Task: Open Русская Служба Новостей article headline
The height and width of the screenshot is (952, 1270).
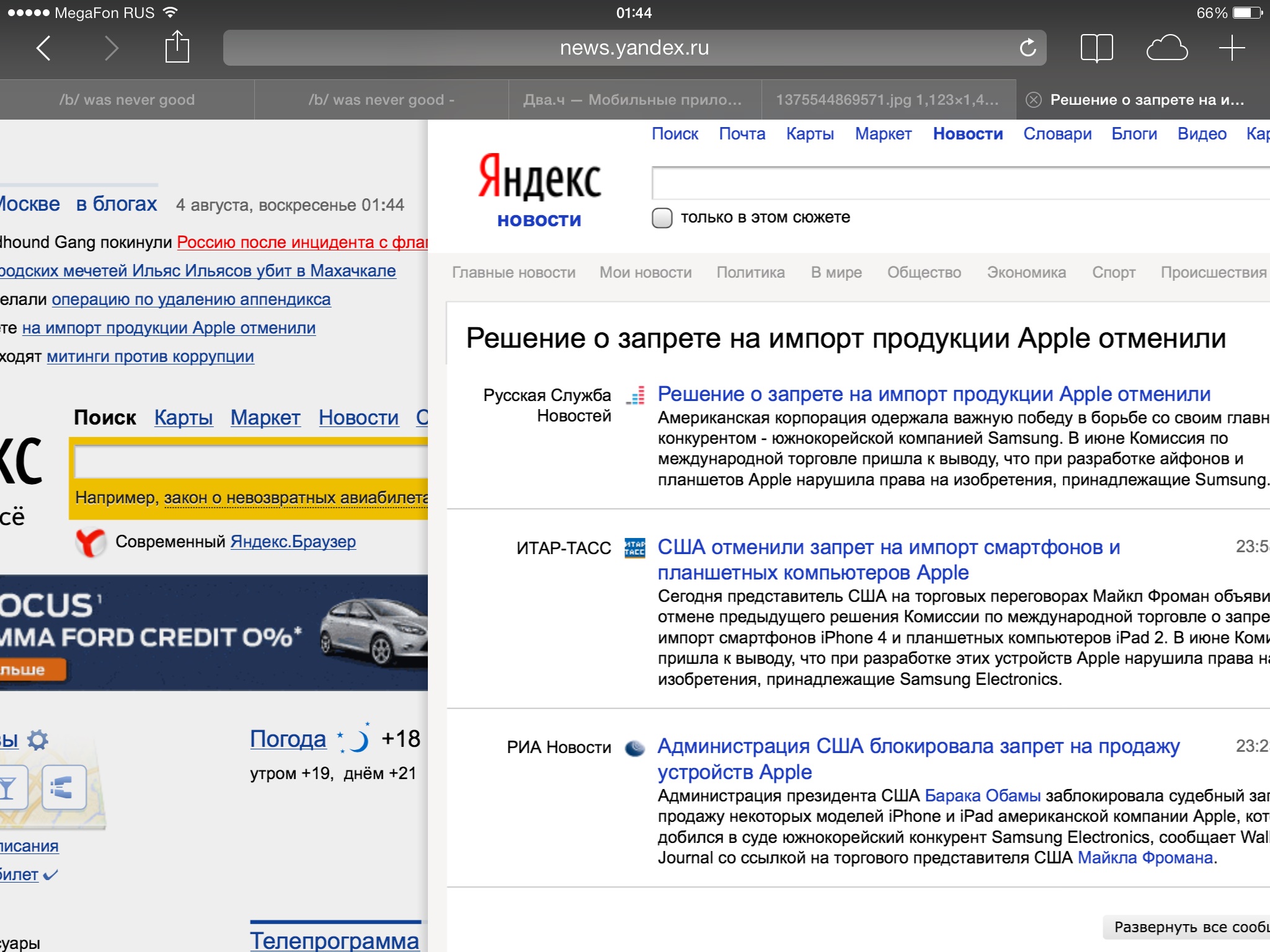Action: click(x=934, y=394)
